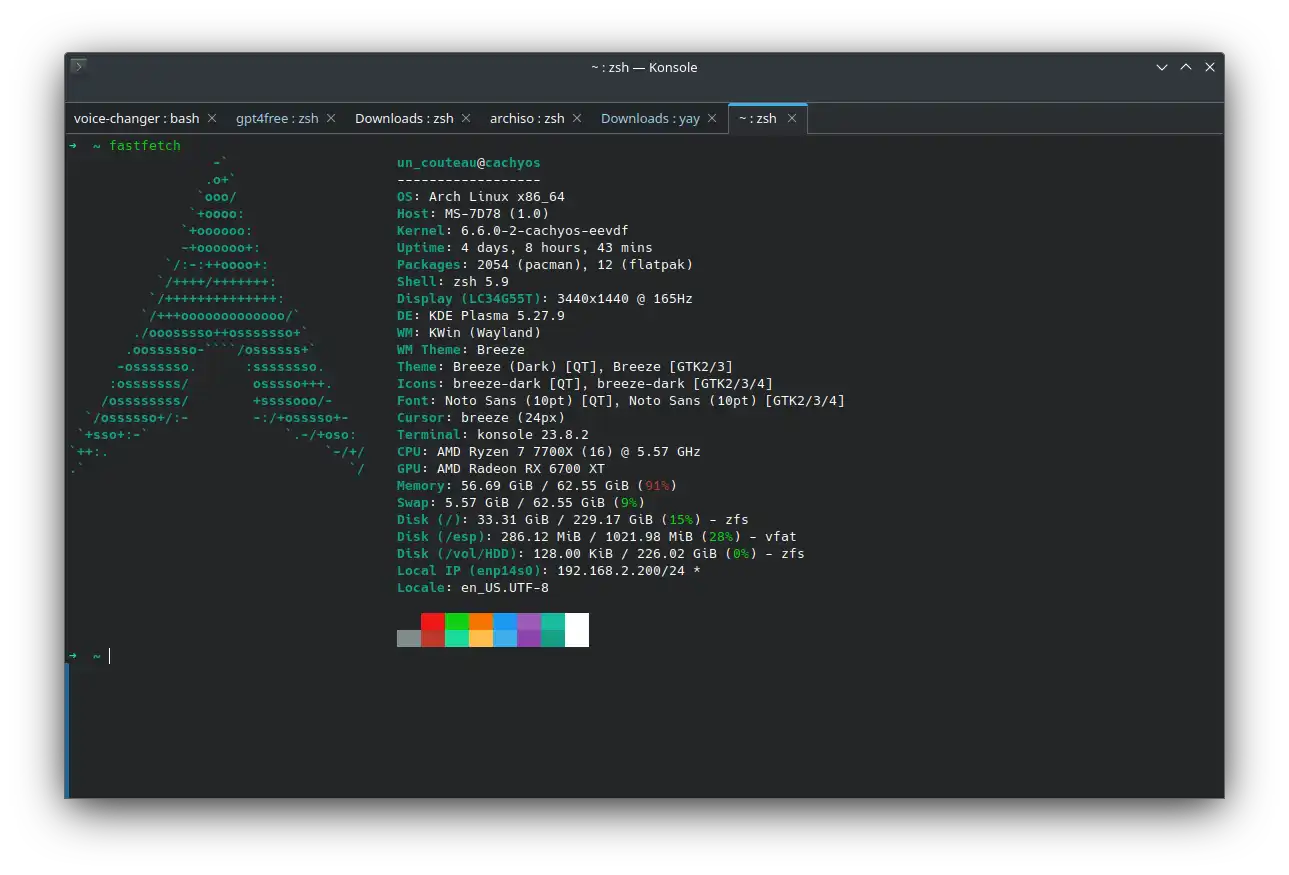Click the Disk (/): 33.31 GiB line
This screenshot has height=875, width=1289.
573,519
